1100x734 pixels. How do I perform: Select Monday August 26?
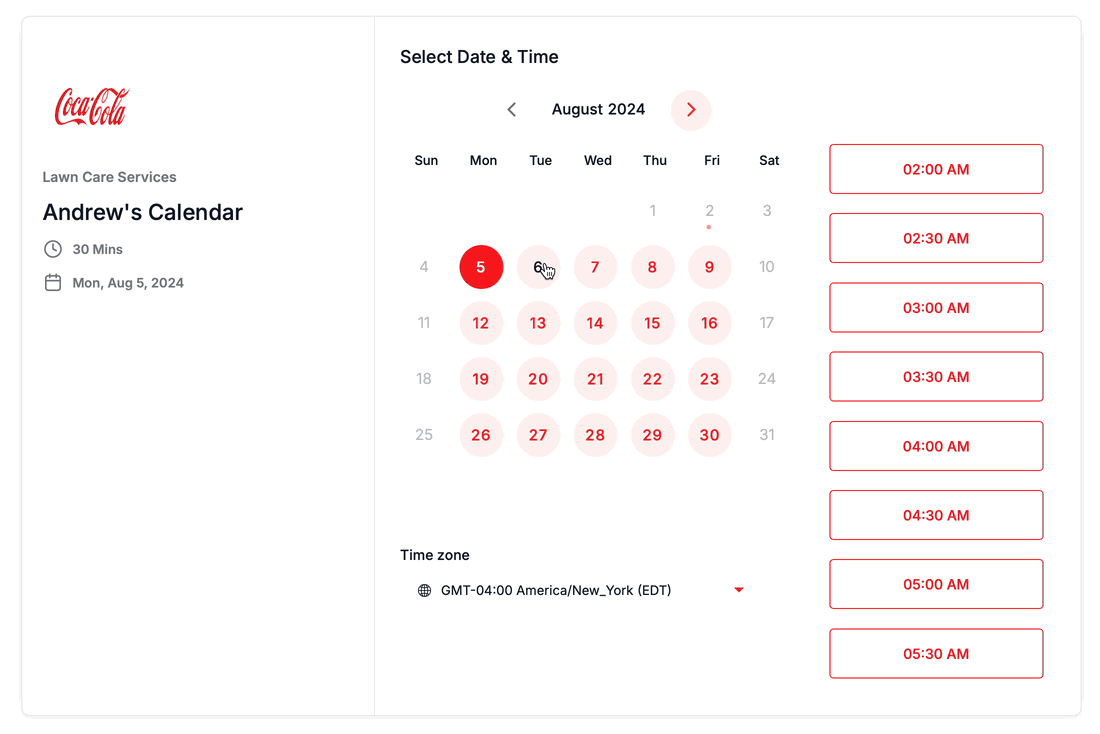coord(481,435)
